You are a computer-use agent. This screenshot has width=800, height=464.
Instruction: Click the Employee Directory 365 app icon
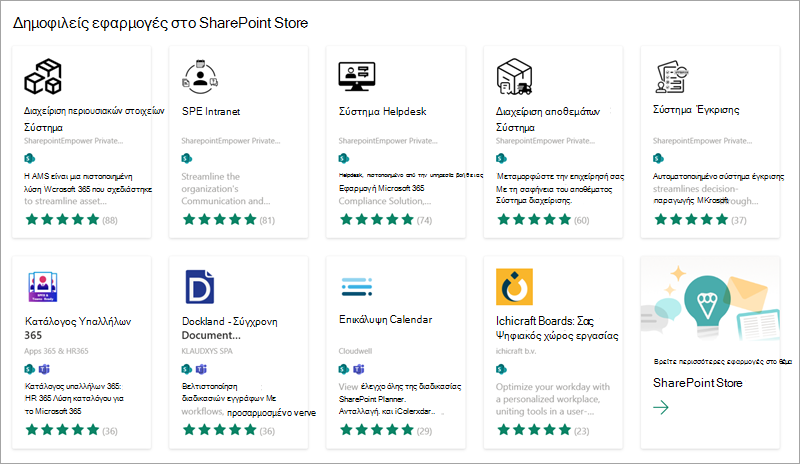(43, 287)
